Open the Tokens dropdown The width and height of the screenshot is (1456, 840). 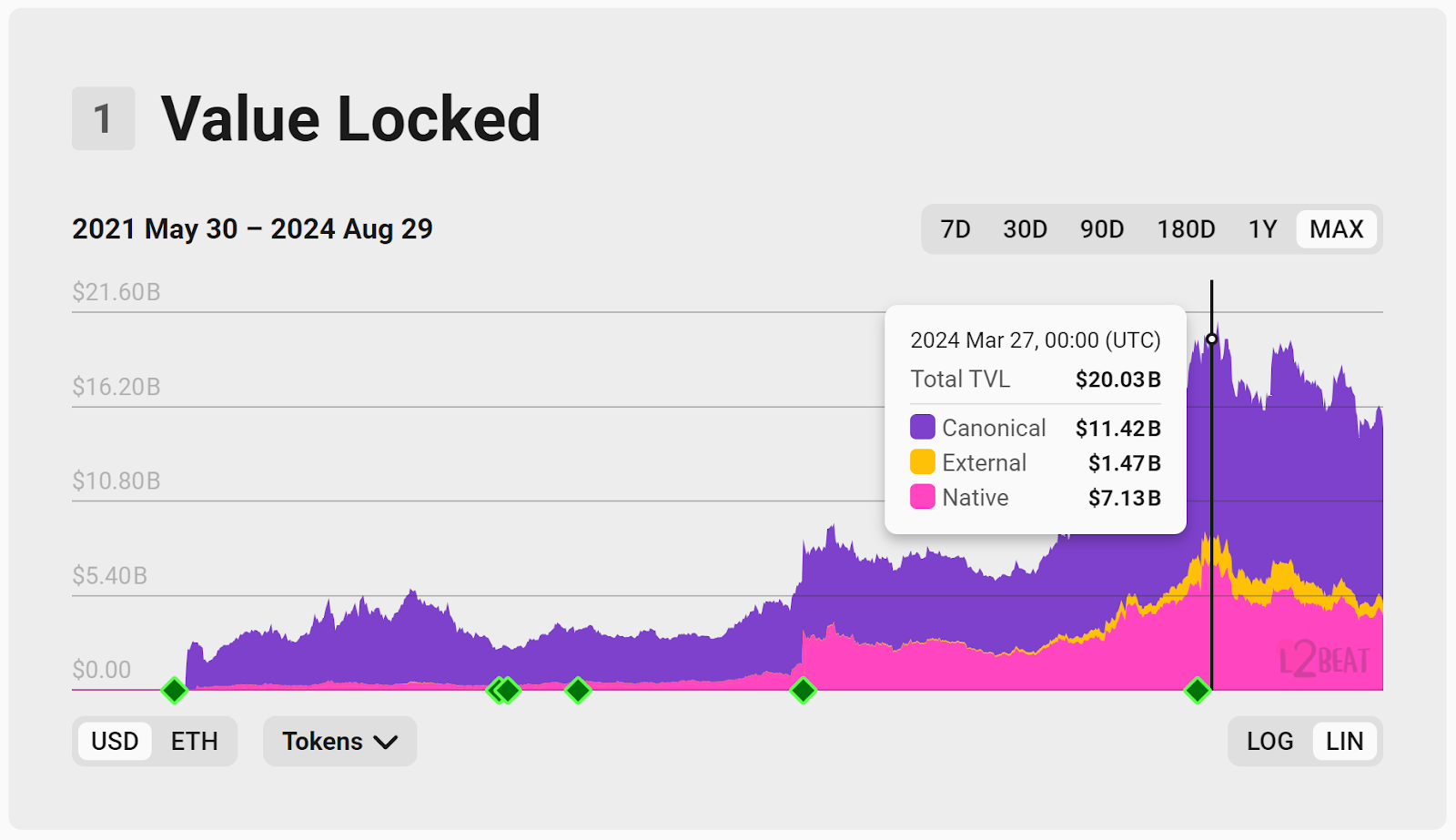click(x=339, y=741)
